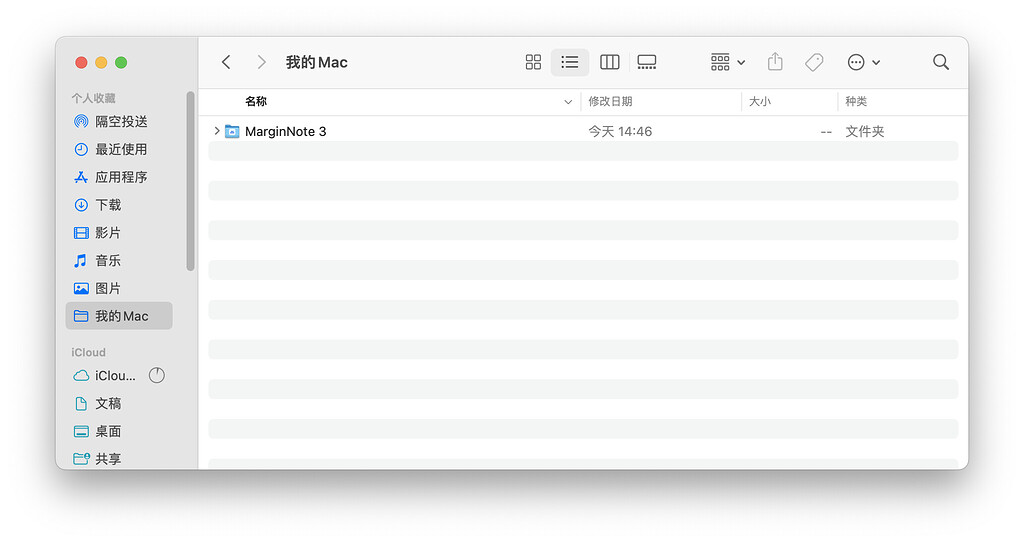Switch to gallery view
The width and height of the screenshot is (1024, 543).
coord(647,62)
